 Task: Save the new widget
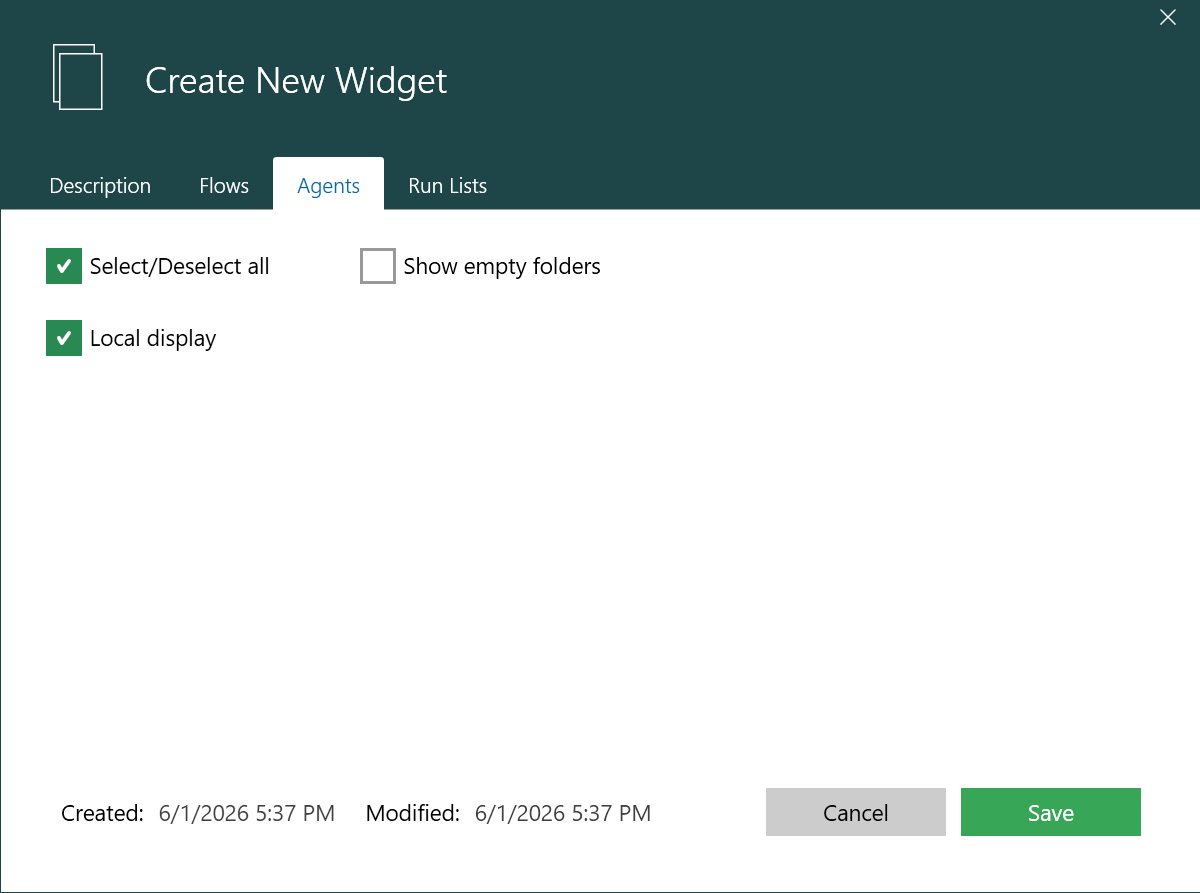tap(1051, 812)
